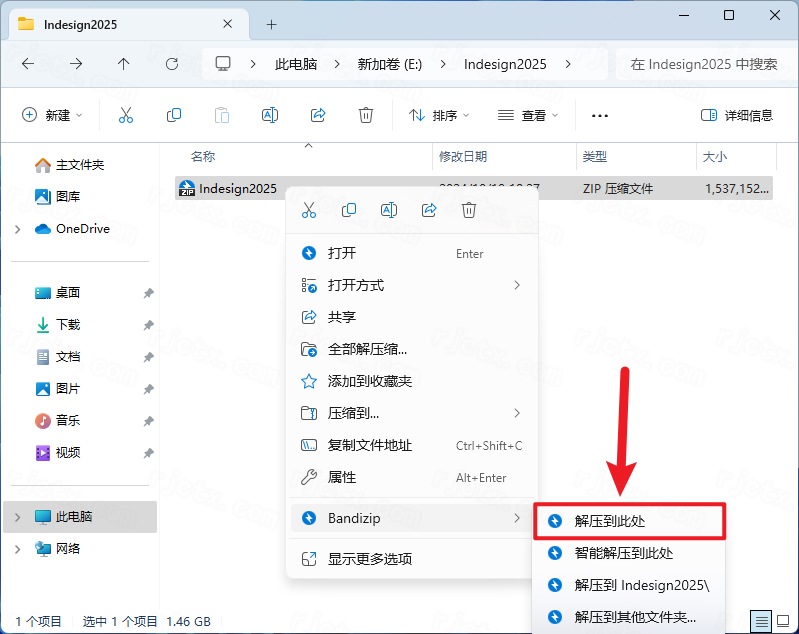This screenshot has width=799, height=634.
Task: Switch to the large thumbnails view icon
Action: pyautogui.click(x=783, y=621)
